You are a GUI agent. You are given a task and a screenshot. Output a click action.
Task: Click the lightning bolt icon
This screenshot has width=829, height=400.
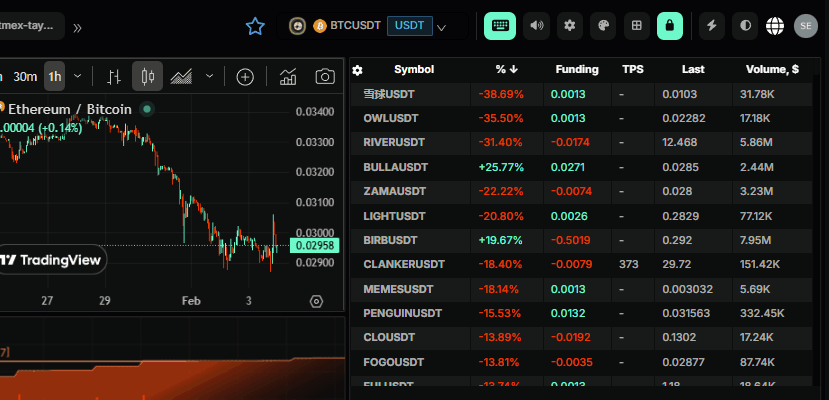(x=712, y=26)
